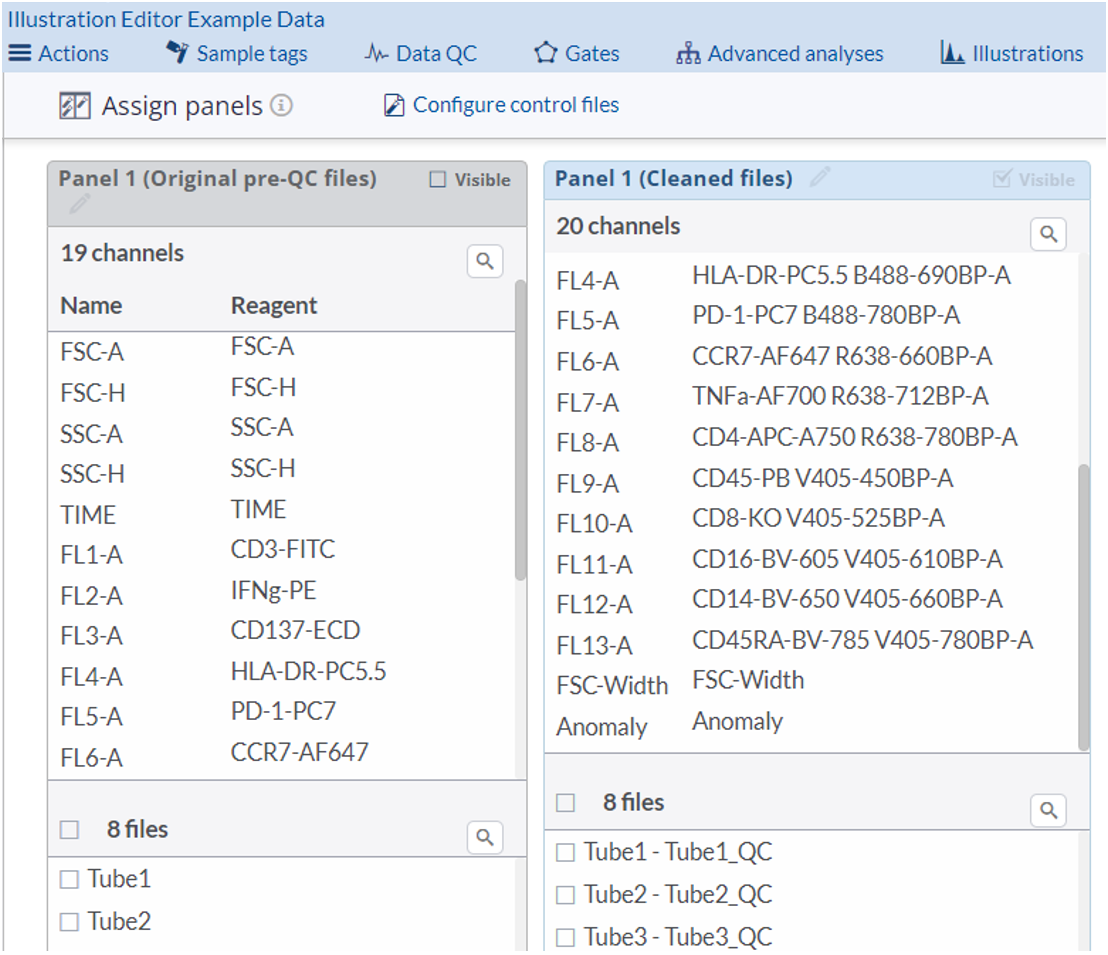The image size is (1108, 955).
Task: Toggle Visible checkbox on Cleaned files panel
Action: (1002, 179)
